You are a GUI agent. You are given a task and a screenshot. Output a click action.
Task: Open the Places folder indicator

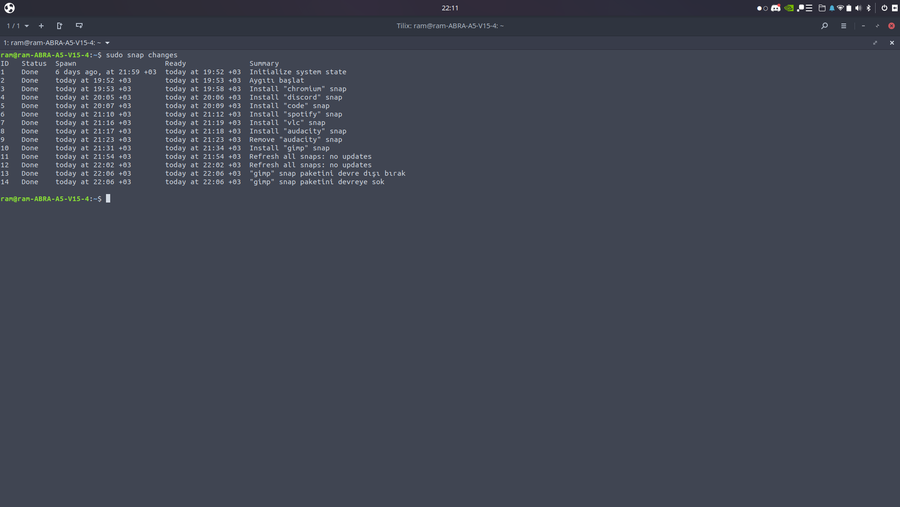click(821, 8)
